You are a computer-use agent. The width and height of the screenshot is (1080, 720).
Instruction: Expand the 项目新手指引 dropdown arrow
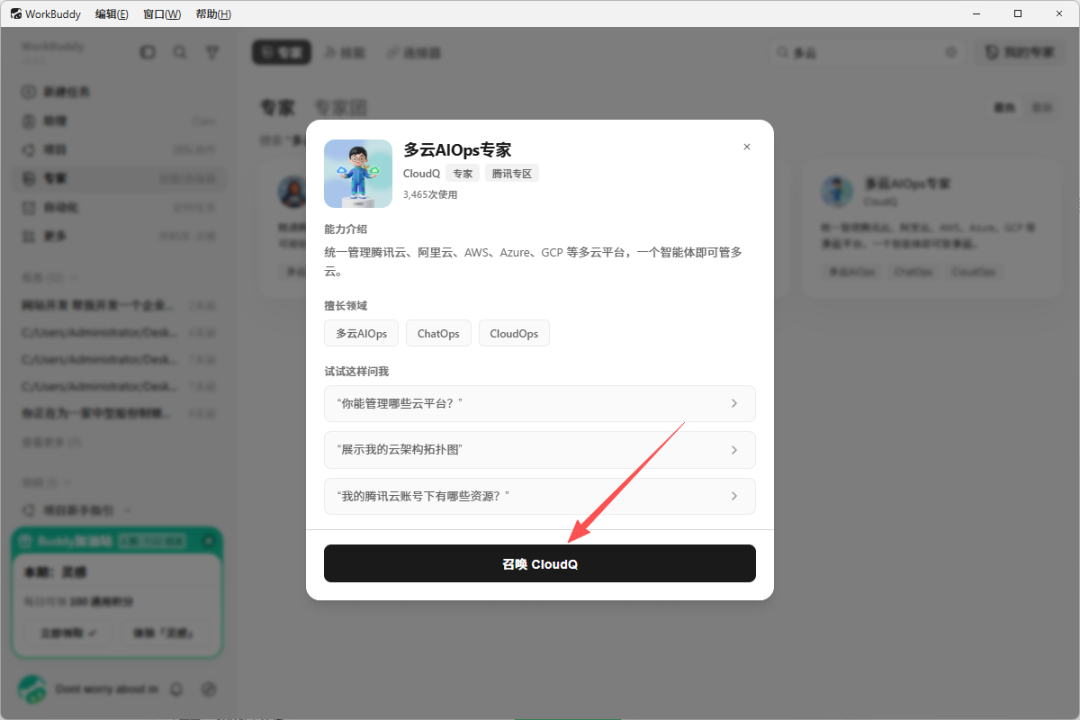127,511
